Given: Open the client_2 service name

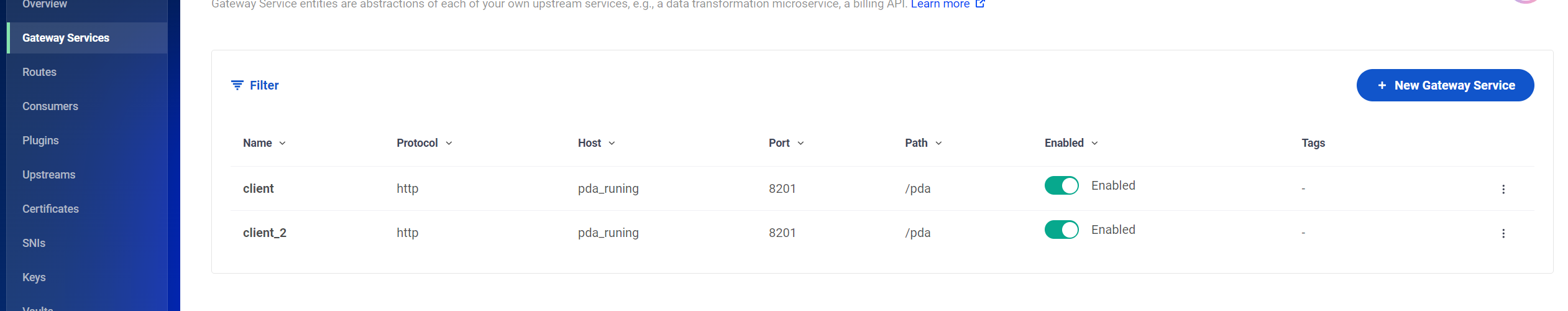Looking at the screenshot, I should pos(265,233).
